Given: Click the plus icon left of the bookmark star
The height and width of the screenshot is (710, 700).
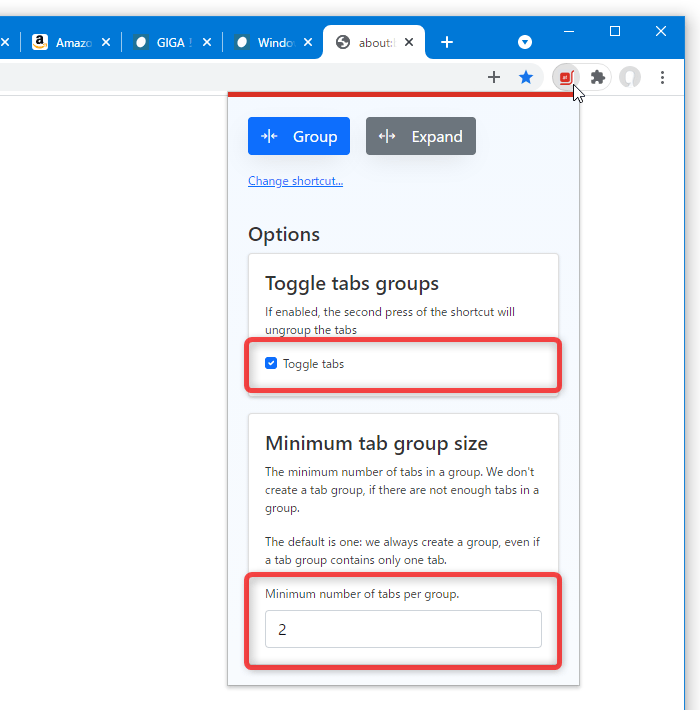Looking at the screenshot, I should point(494,77).
